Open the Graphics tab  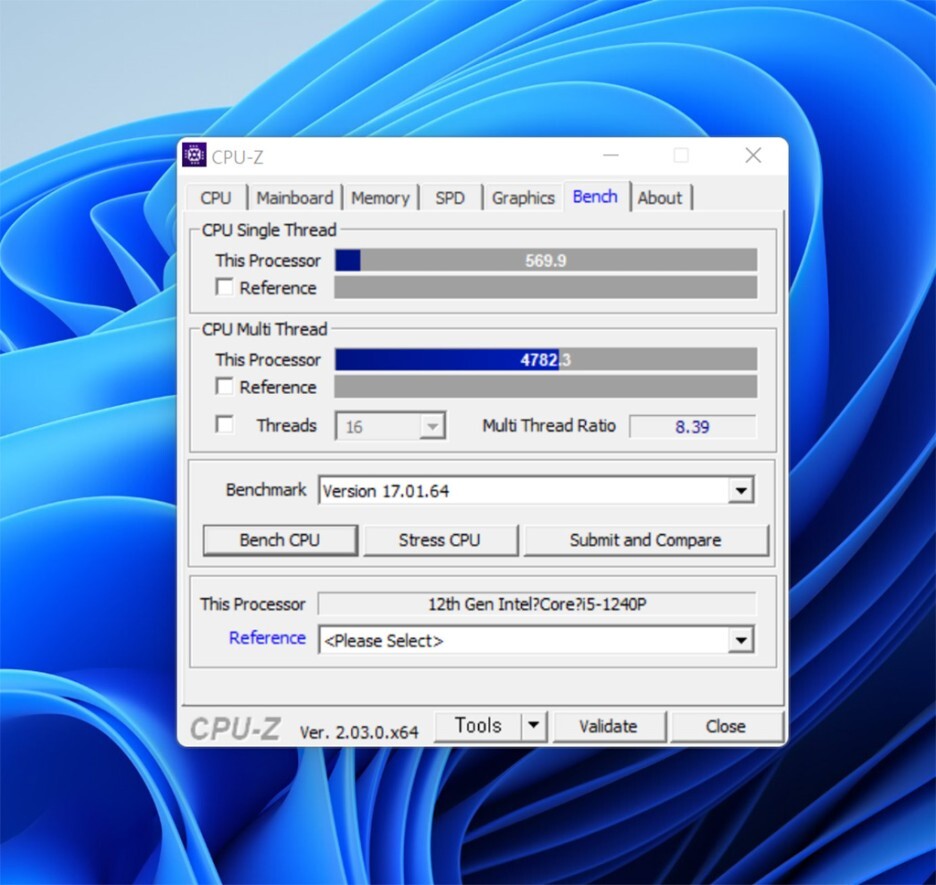tap(523, 198)
